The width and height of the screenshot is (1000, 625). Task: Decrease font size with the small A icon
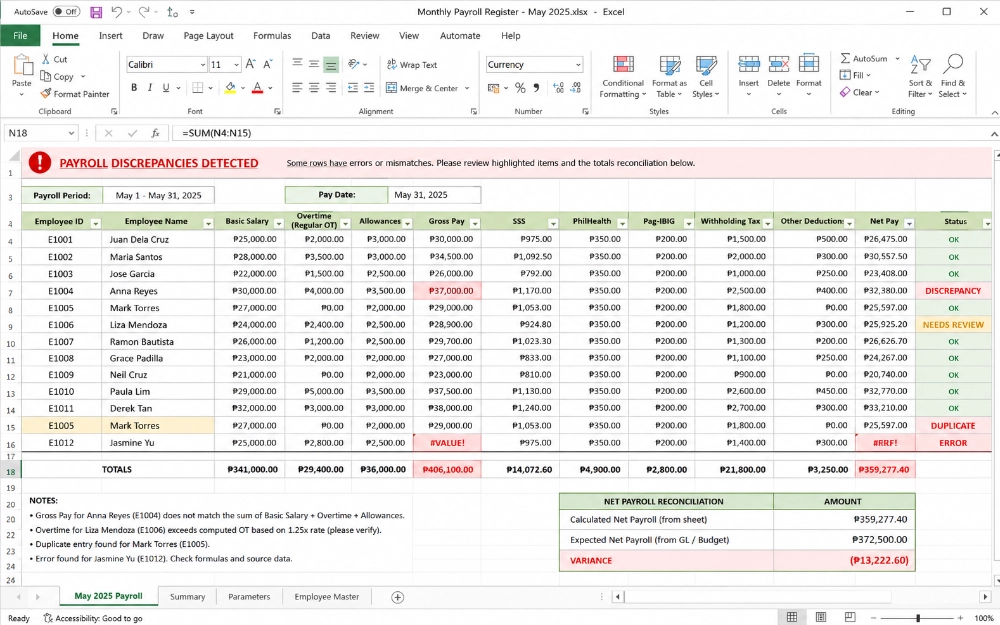268,64
